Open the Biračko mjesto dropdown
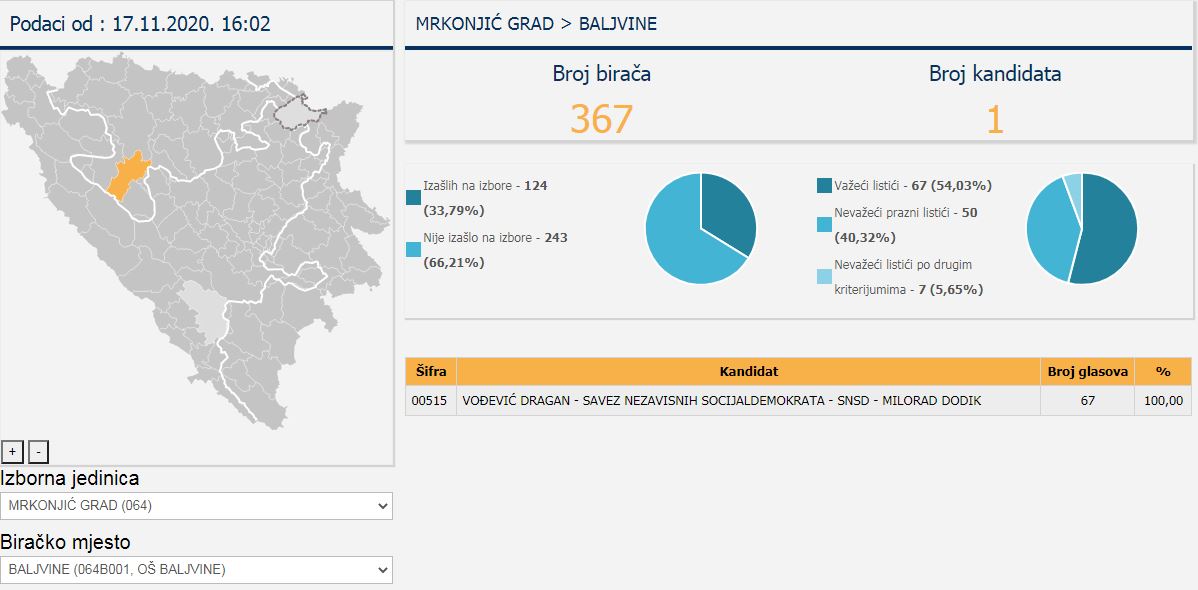 pos(196,570)
